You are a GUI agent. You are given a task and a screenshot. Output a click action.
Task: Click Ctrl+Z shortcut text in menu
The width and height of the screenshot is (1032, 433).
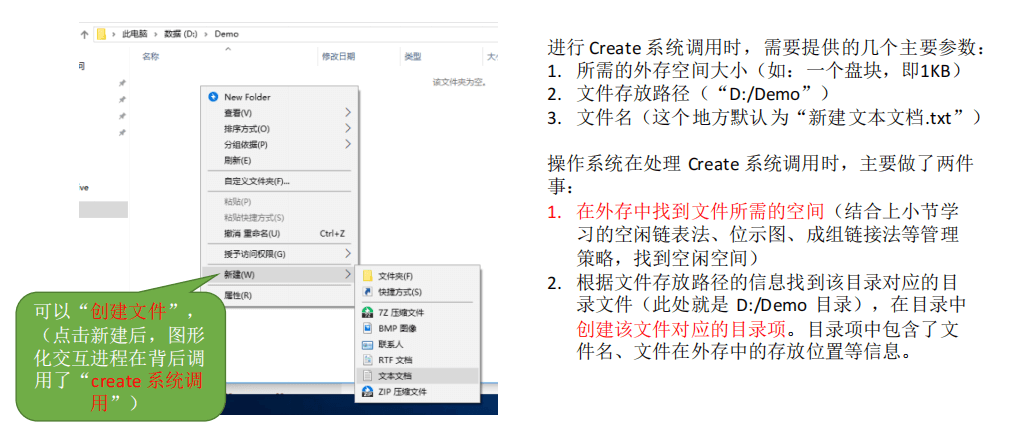[x=332, y=233]
